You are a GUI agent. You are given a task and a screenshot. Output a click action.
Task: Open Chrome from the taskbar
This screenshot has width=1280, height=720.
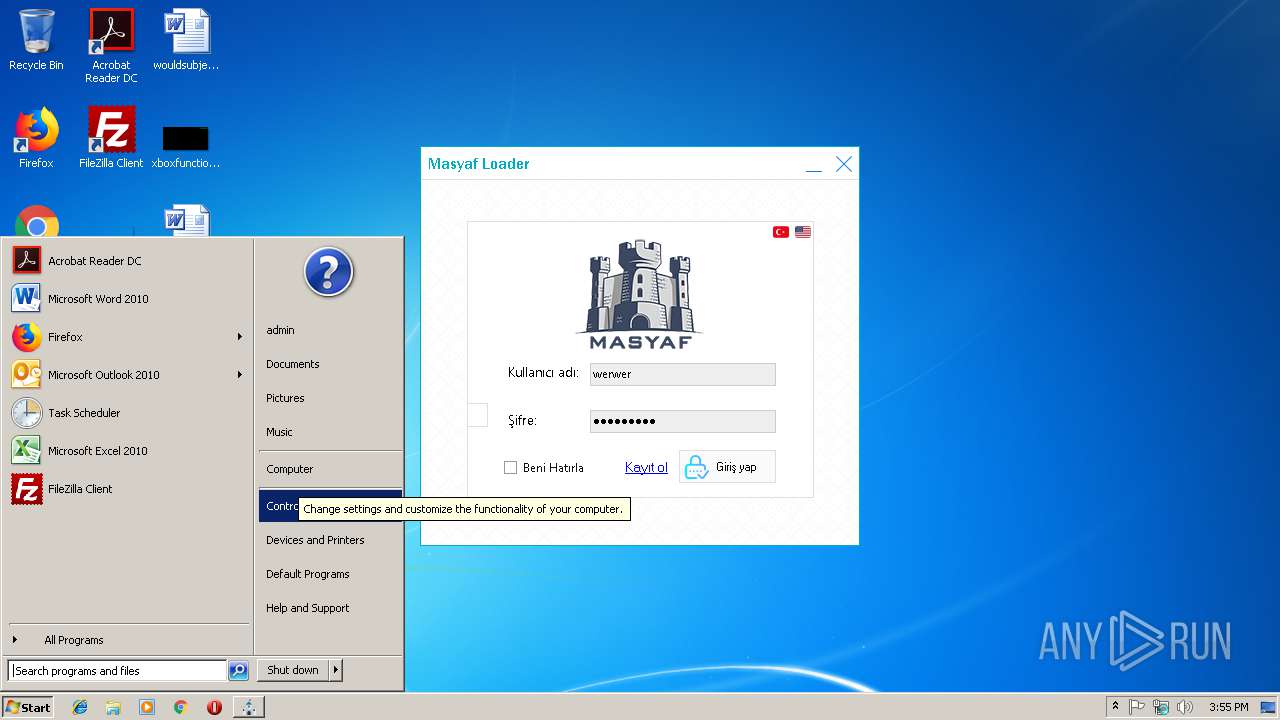[181, 707]
